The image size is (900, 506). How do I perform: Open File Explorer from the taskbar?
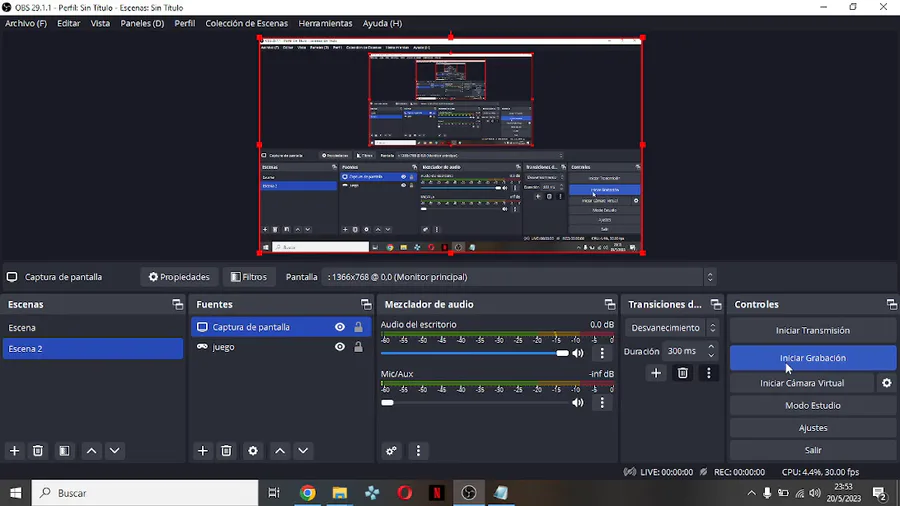[340, 493]
